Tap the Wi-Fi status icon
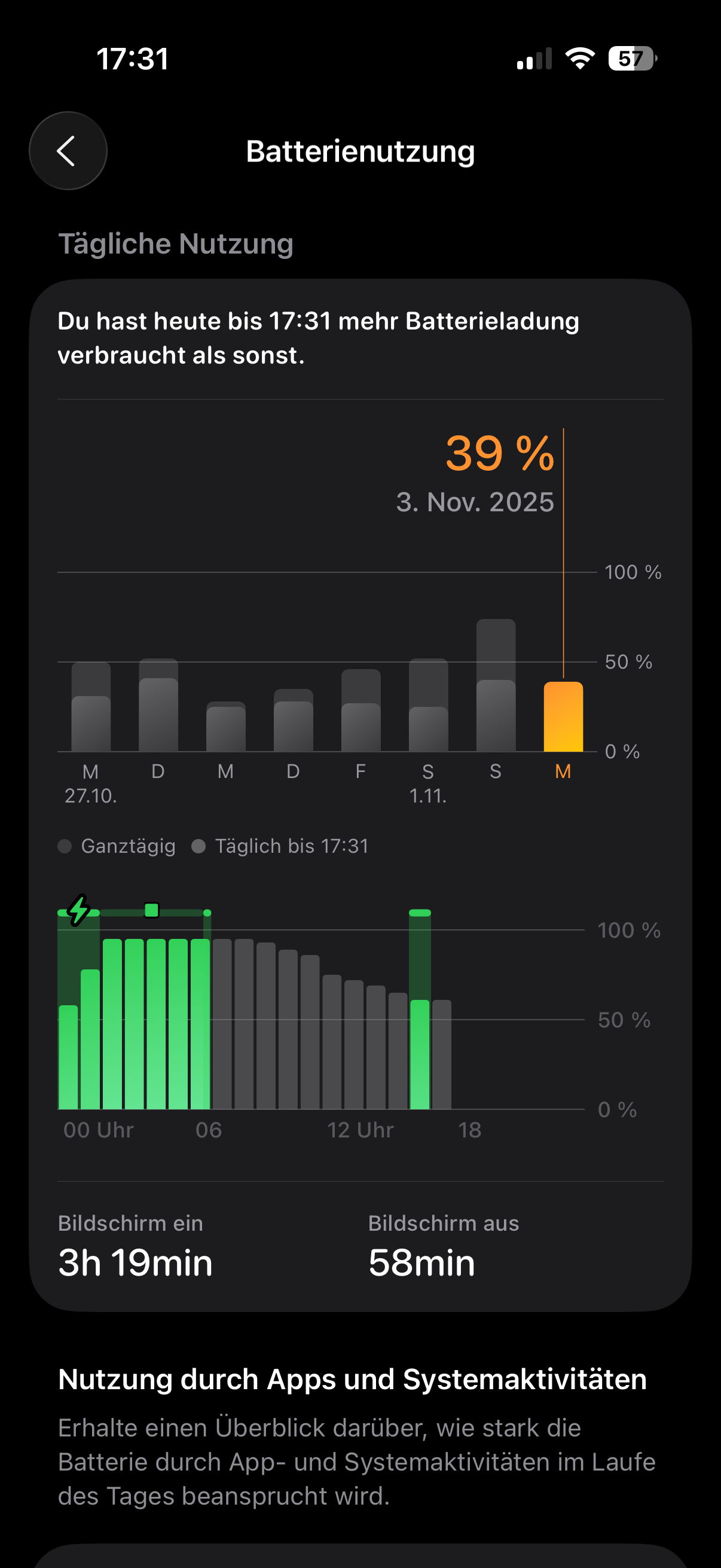This screenshot has width=721, height=1568. [579, 59]
